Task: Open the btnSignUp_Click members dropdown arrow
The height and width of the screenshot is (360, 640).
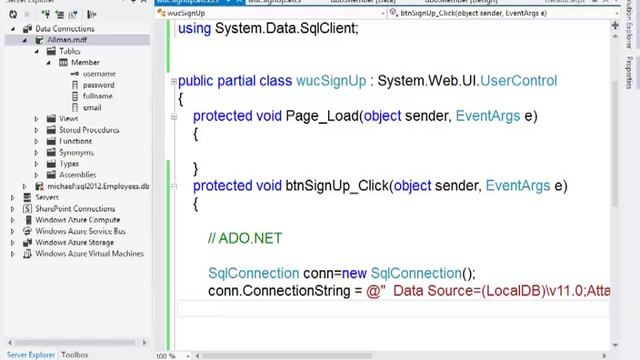Action: pos(616,13)
